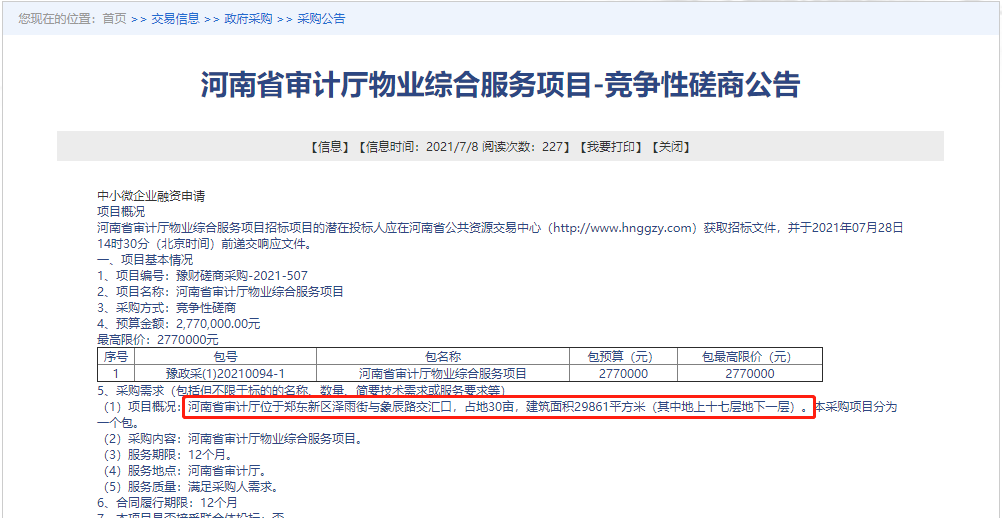Screen dimensions: 1002x518
Task: Click the red-outlined 项目概况 description text
Action: [497, 408]
